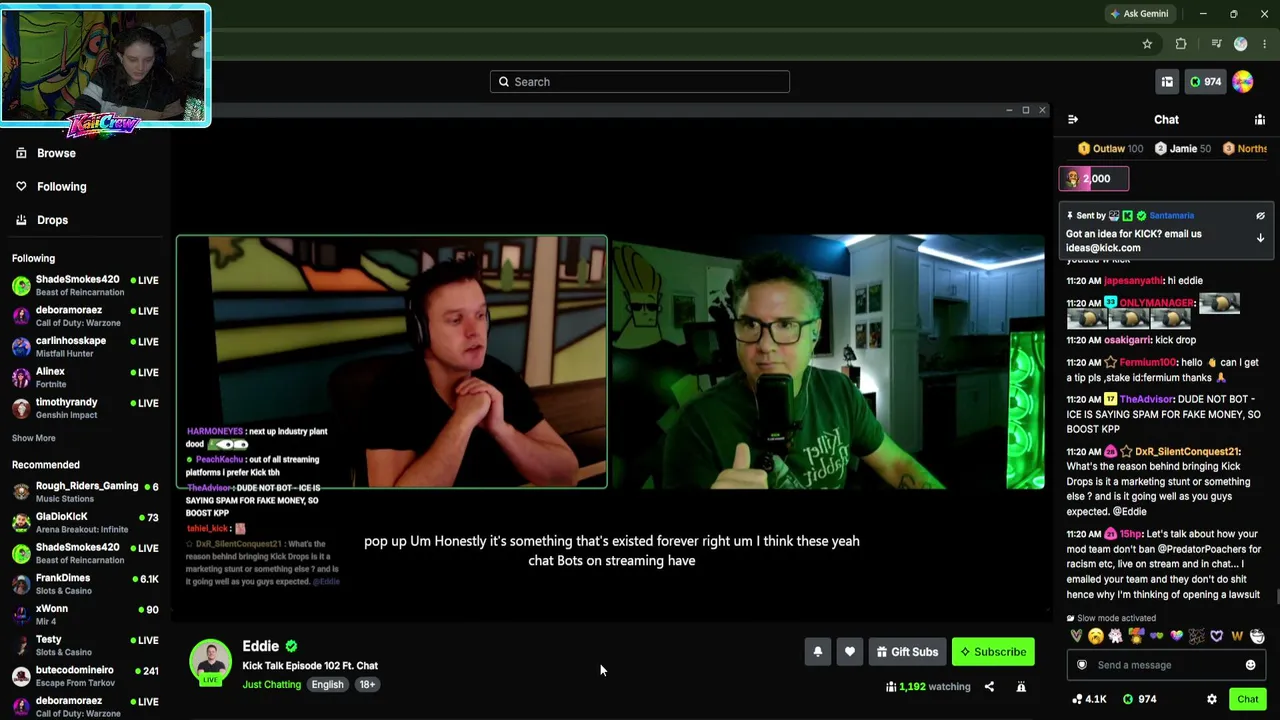Image resolution: width=1280 pixels, height=720 pixels.
Task: Click the Eddie channel name
Action: click(x=260, y=646)
